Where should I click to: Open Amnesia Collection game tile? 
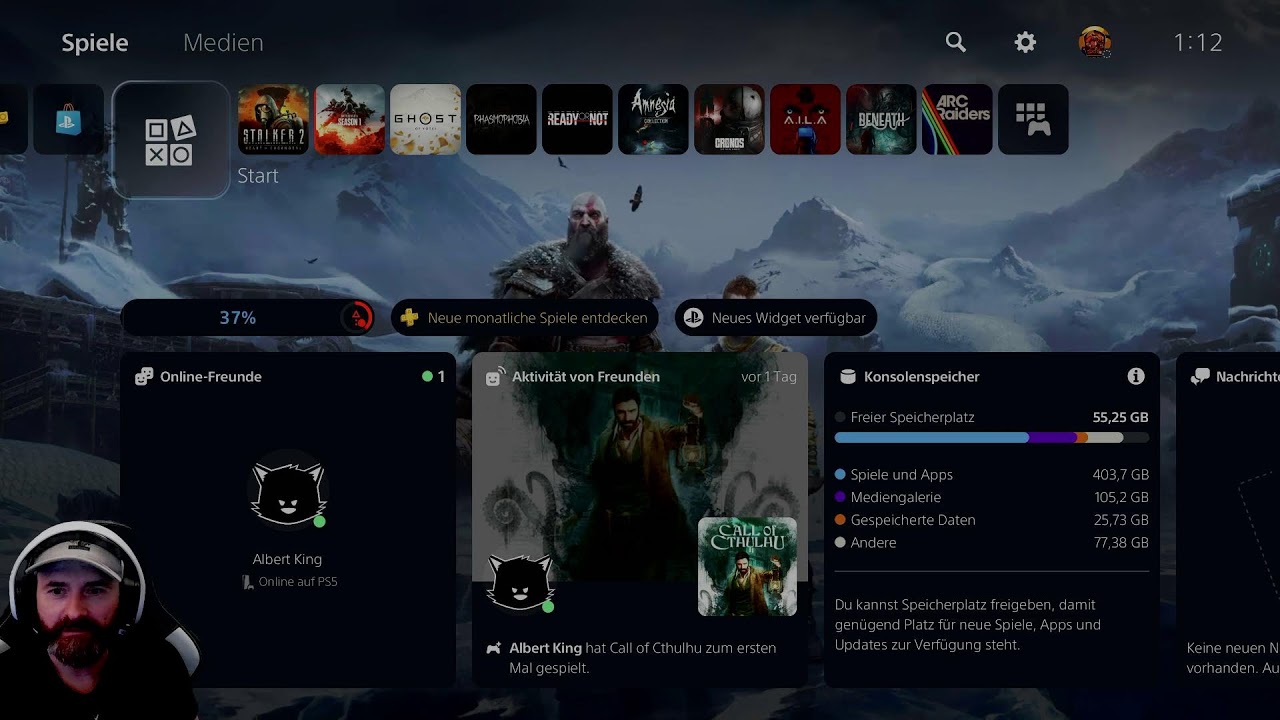pos(653,119)
